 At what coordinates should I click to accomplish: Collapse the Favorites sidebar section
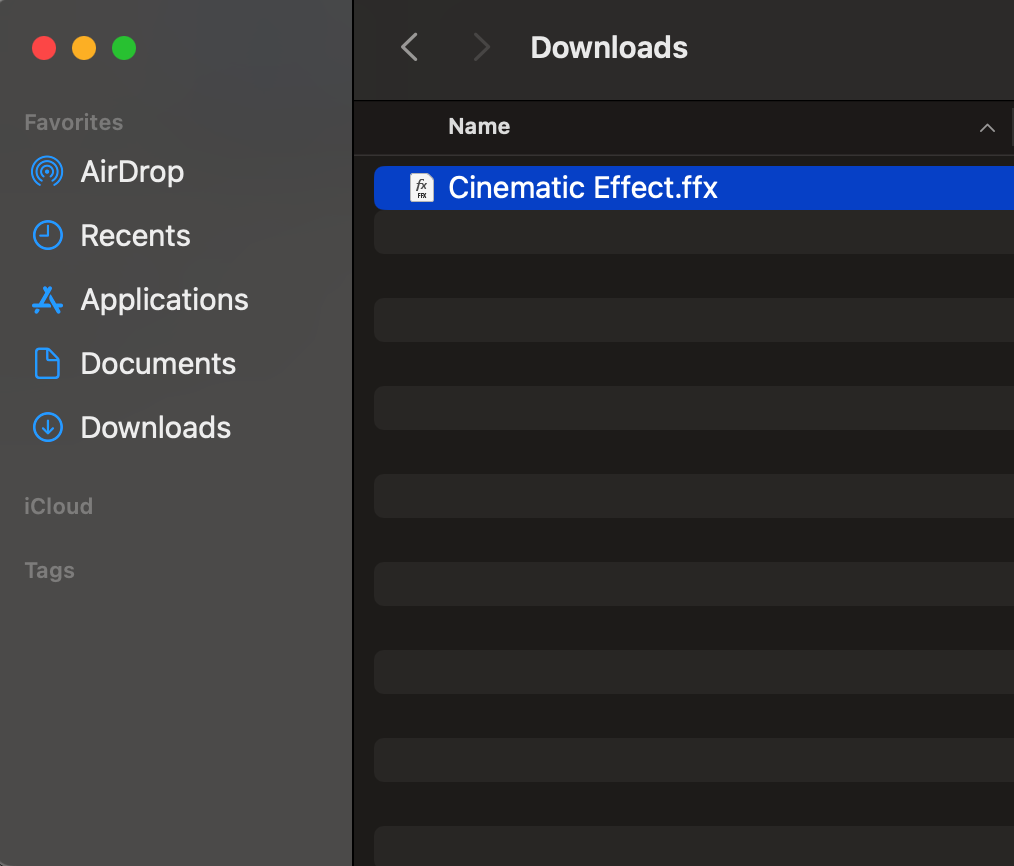pos(74,122)
